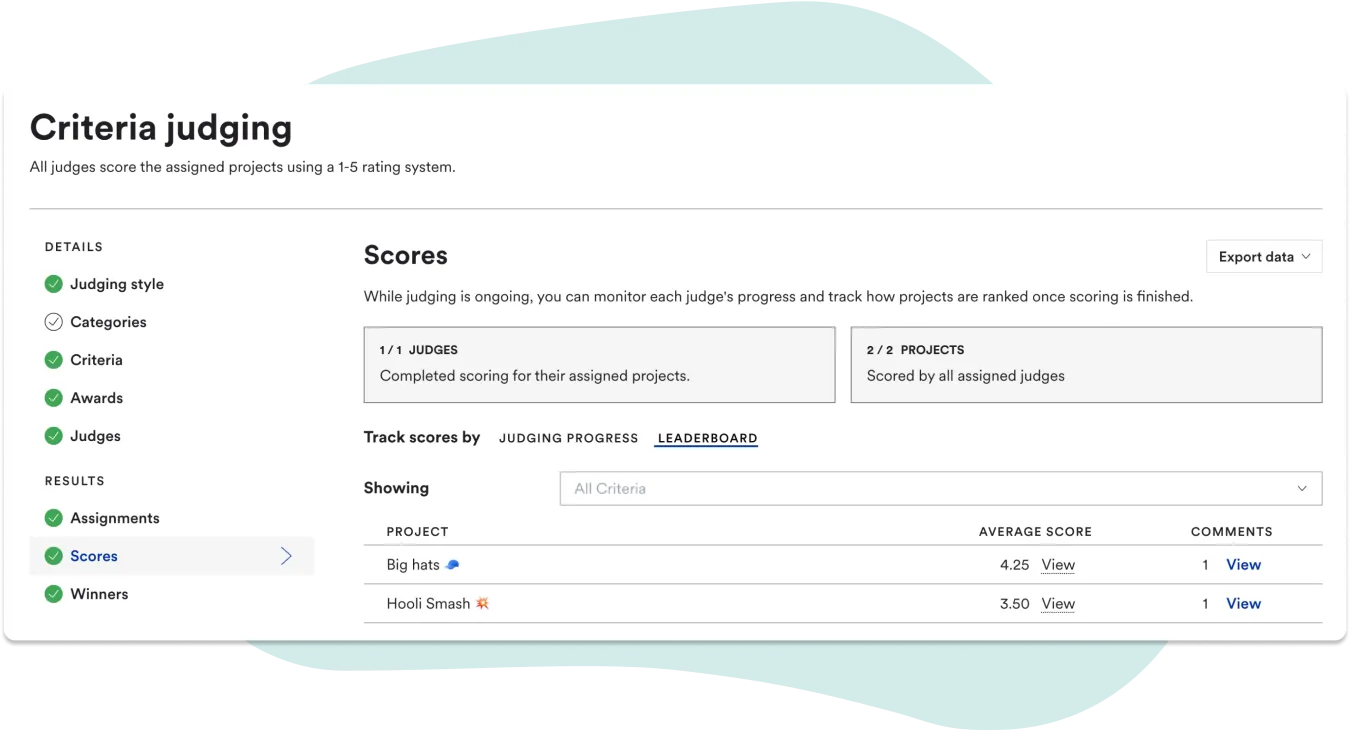Open the Export data dropdown
The height and width of the screenshot is (730, 1351).
tap(1263, 256)
